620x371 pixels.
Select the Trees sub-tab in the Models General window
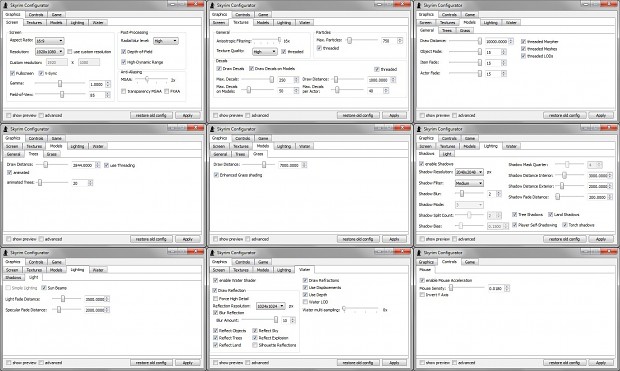[x=447, y=30]
